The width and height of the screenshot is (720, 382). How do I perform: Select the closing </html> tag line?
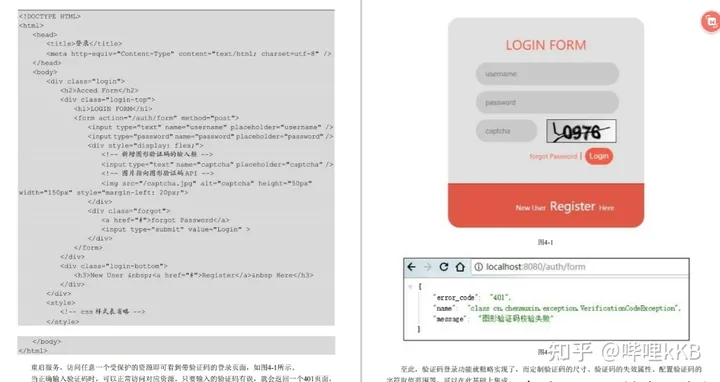pos(33,351)
